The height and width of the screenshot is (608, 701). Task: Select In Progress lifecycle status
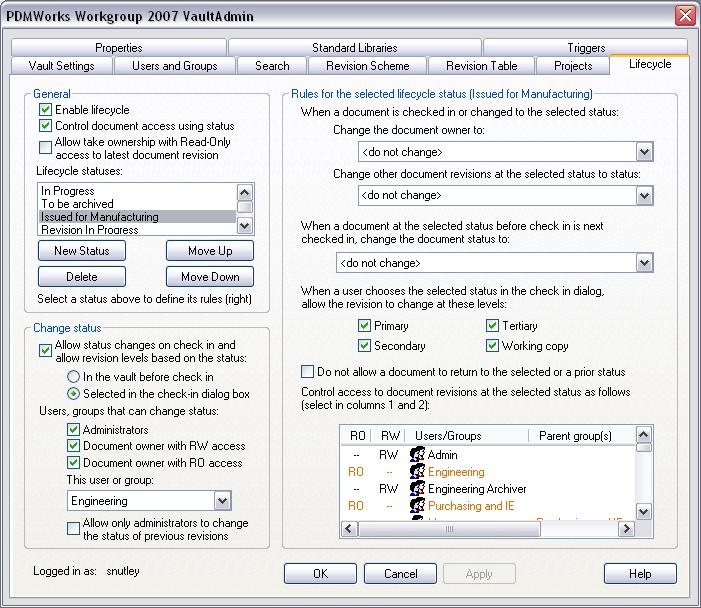click(x=137, y=191)
